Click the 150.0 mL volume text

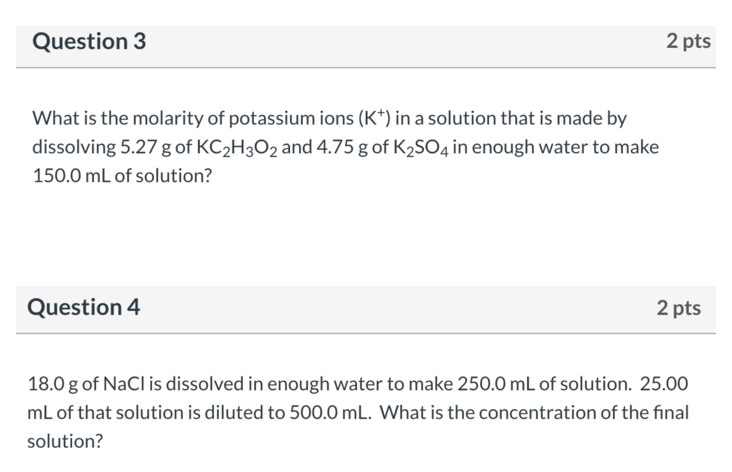pos(71,176)
